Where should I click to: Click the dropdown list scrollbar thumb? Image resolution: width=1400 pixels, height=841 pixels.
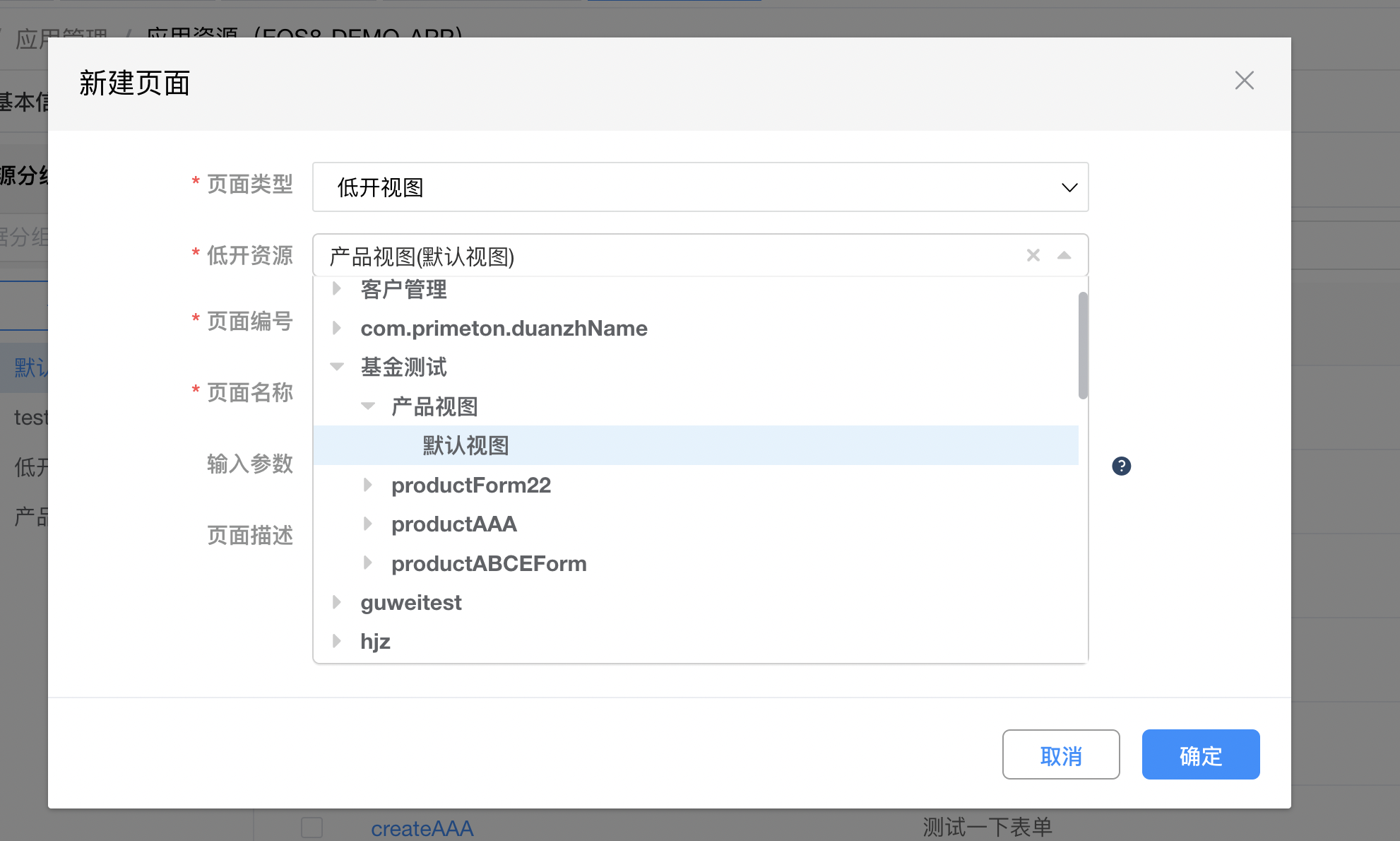tap(1083, 345)
